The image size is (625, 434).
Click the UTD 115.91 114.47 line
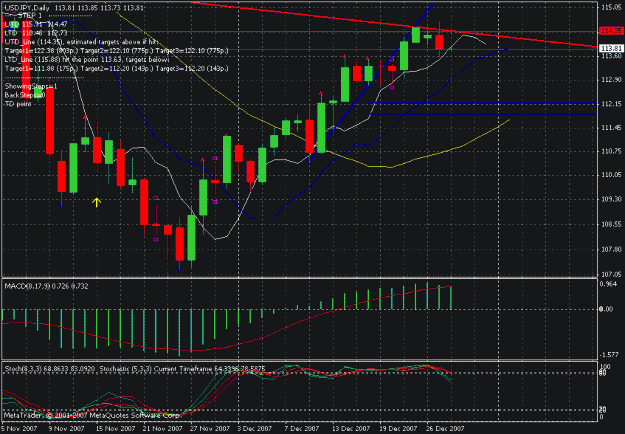click(x=36, y=24)
